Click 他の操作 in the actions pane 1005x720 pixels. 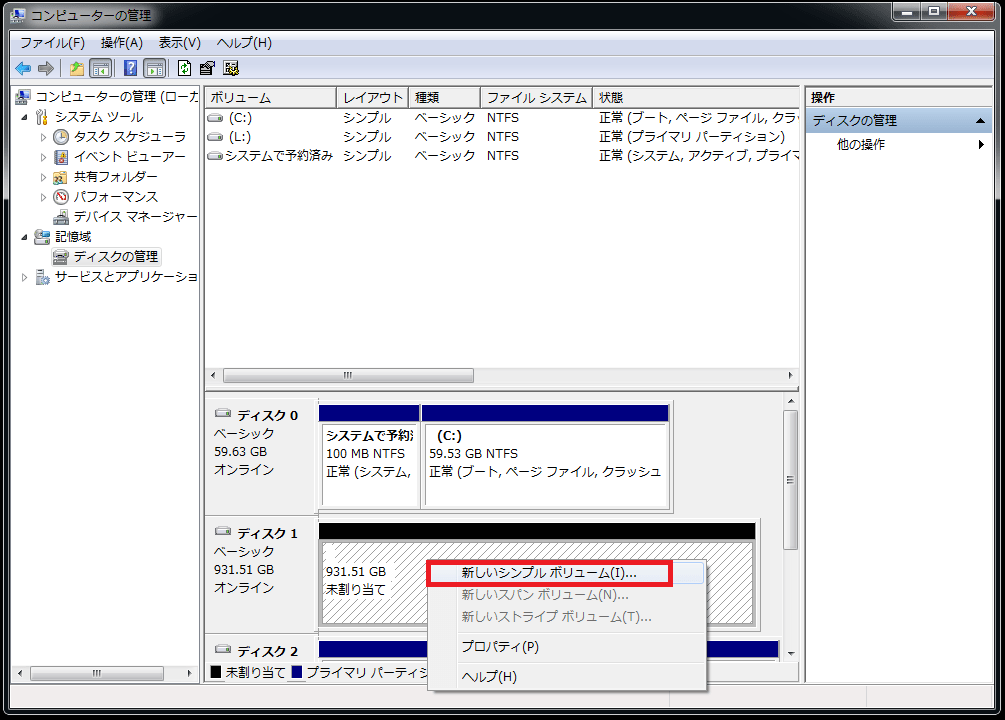click(x=861, y=145)
